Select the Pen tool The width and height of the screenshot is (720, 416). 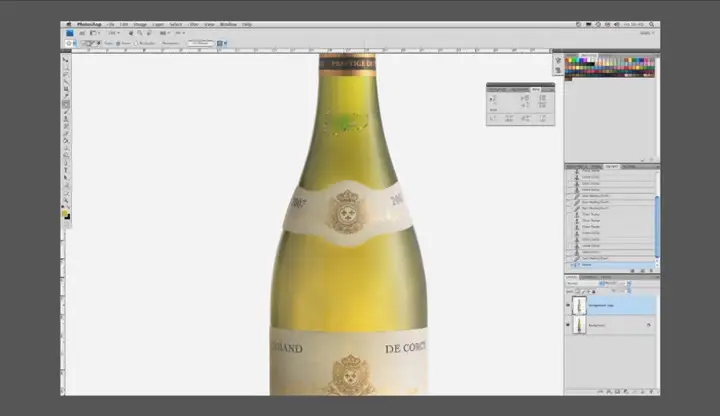66,163
